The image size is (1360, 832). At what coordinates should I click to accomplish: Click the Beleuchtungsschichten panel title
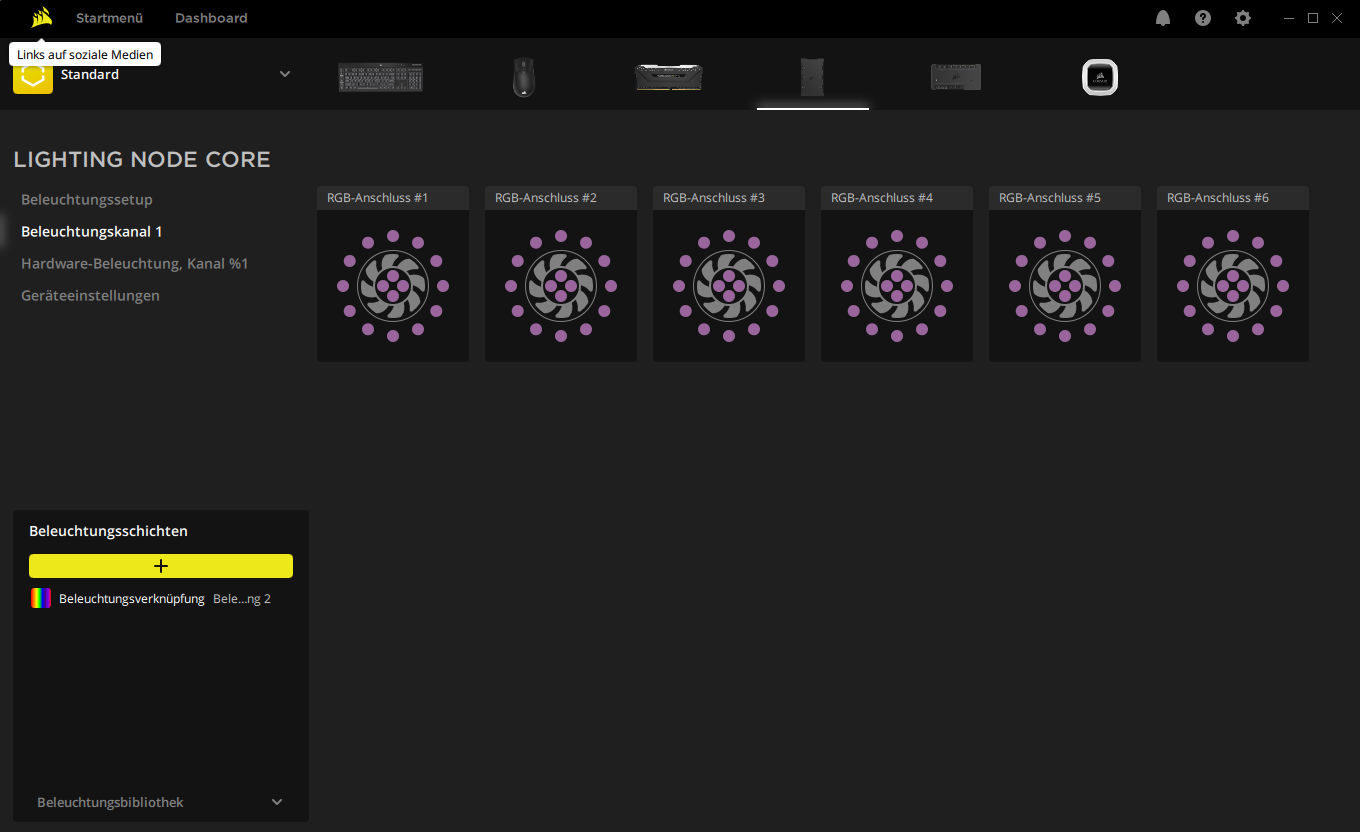point(108,531)
